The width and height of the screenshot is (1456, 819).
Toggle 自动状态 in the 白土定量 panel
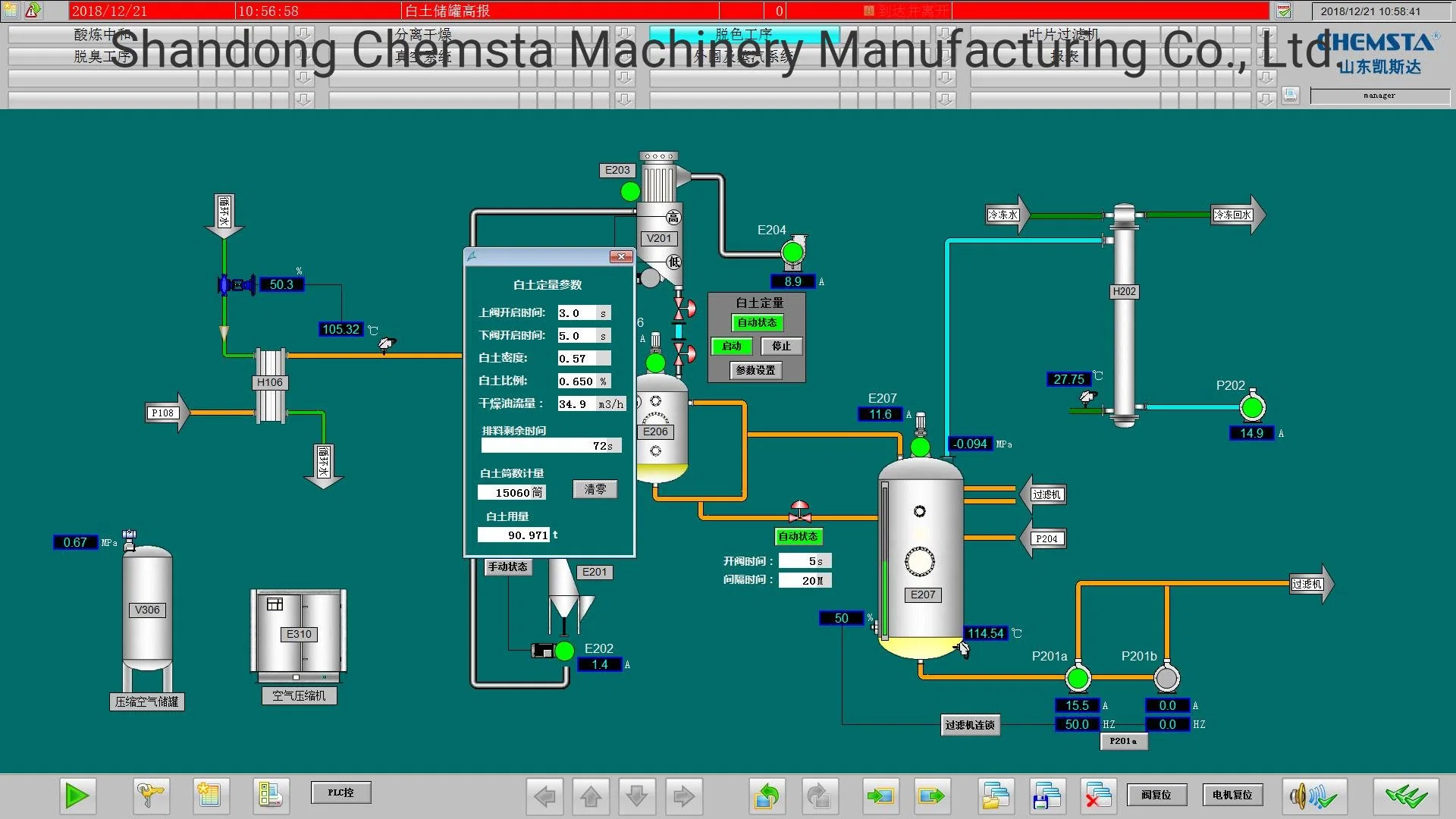pos(757,322)
